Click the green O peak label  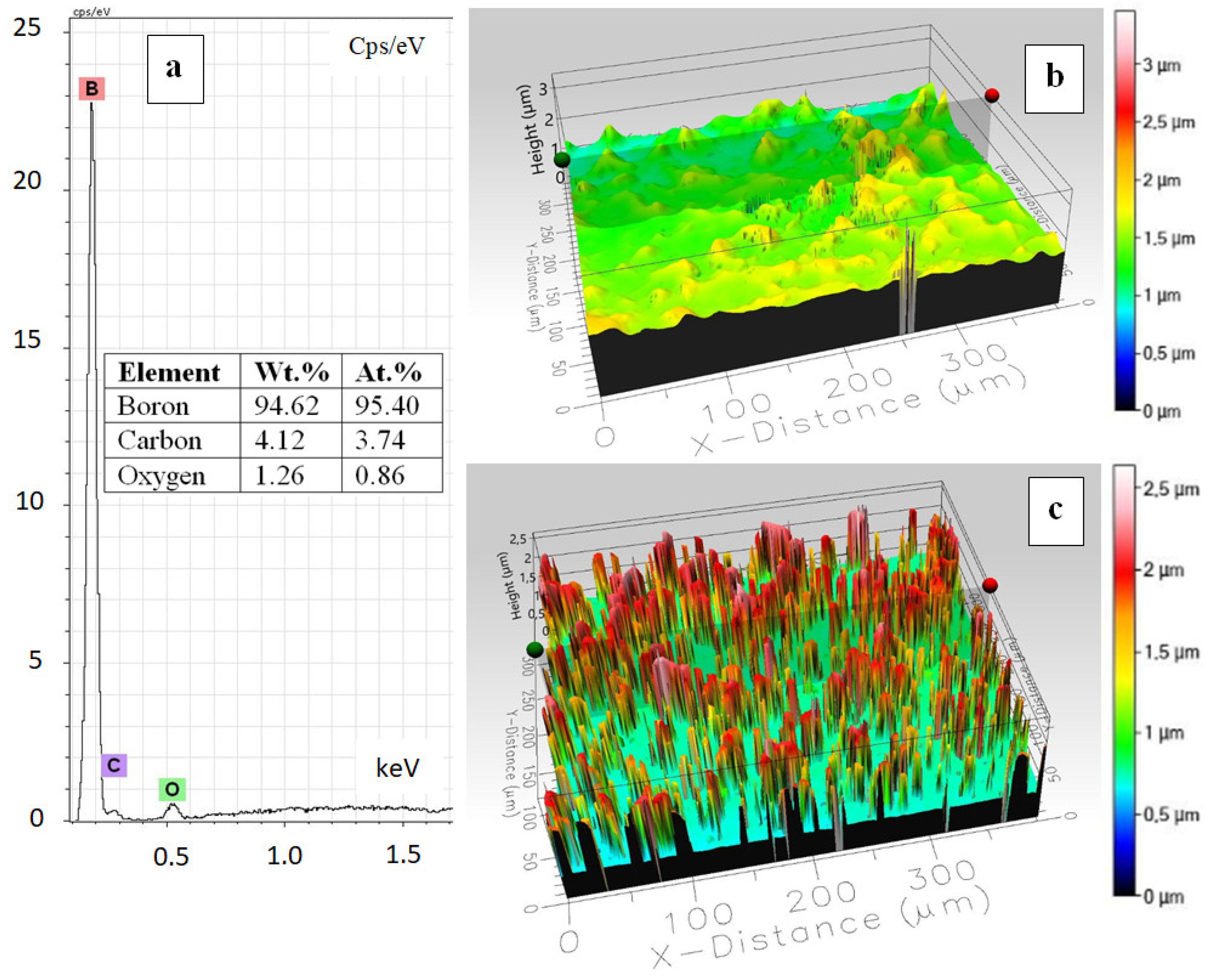pyautogui.click(x=172, y=789)
